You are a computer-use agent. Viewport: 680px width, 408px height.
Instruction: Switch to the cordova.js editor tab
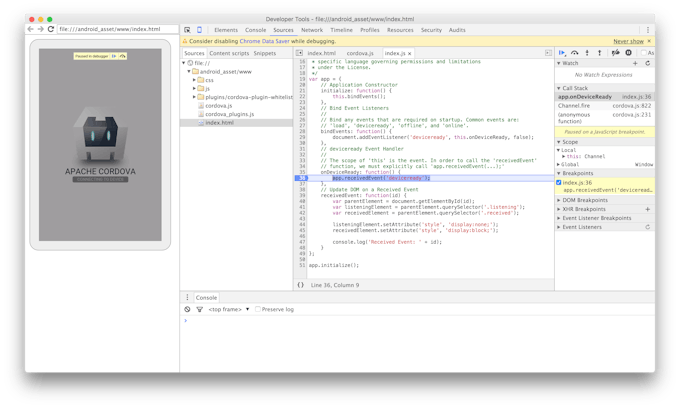[x=360, y=53]
